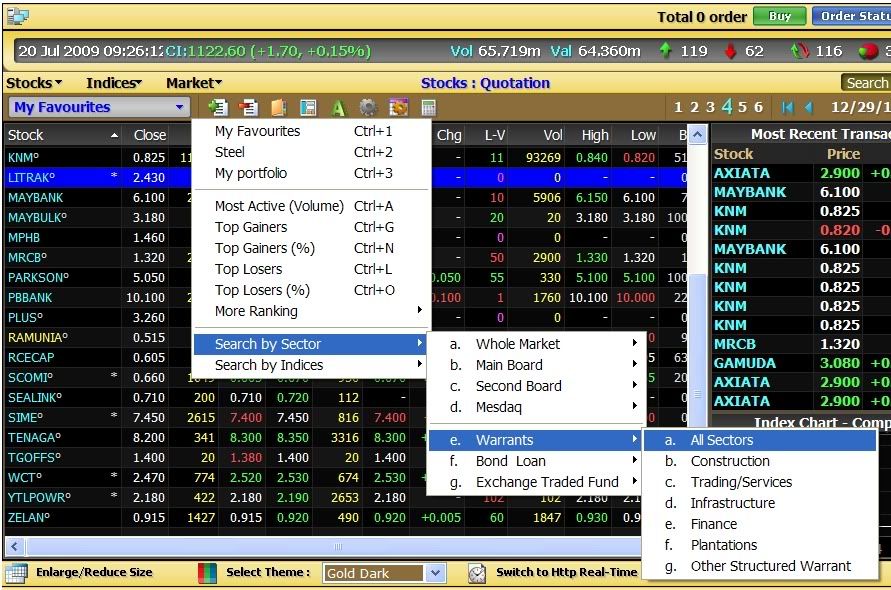The image size is (891, 590).
Task: Go to previous page arrow icon
Action: click(x=809, y=108)
